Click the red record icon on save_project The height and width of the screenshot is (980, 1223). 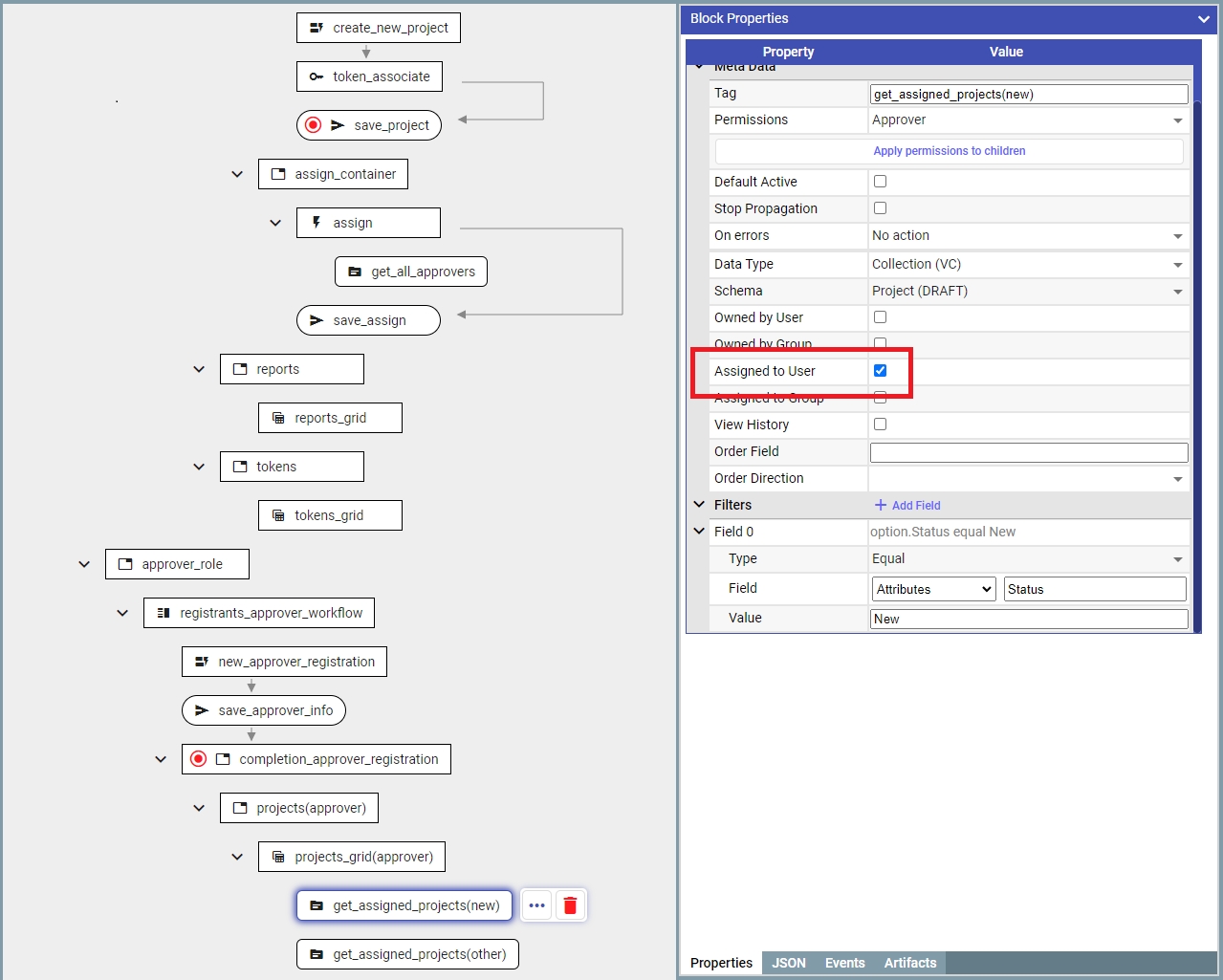[x=313, y=125]
